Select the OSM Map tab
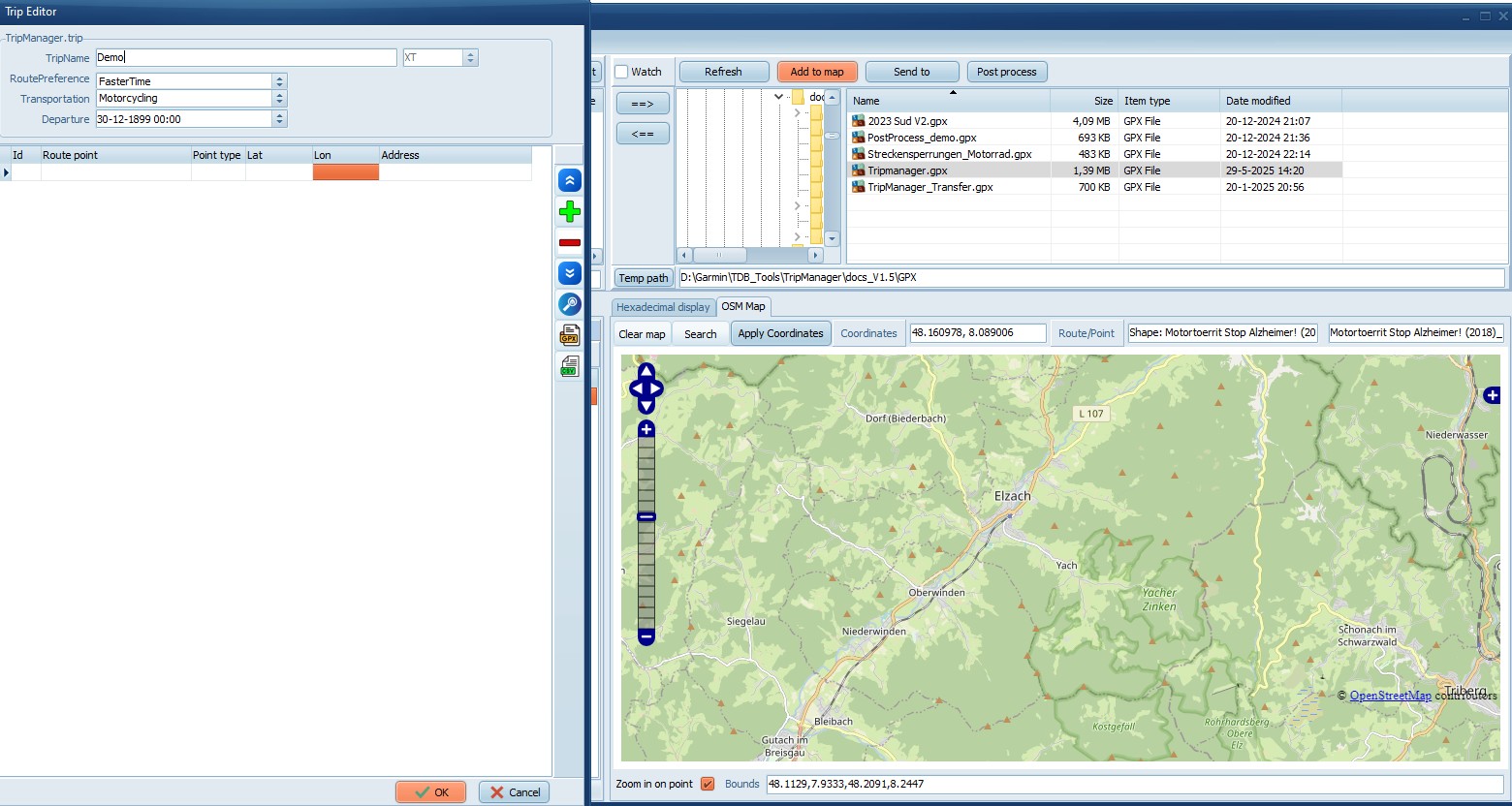 743,307
